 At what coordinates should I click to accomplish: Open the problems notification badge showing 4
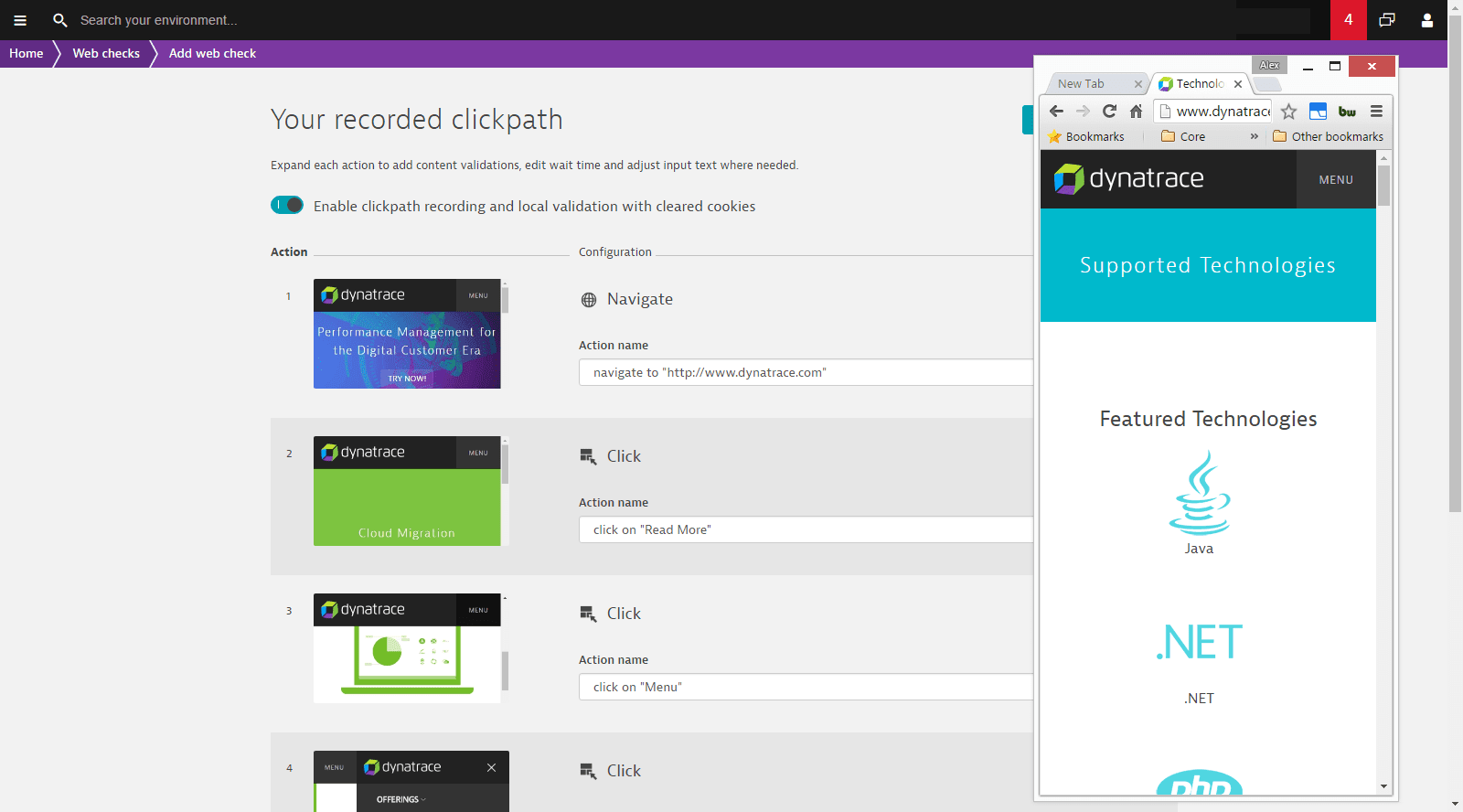click(x=1349, y=20)
